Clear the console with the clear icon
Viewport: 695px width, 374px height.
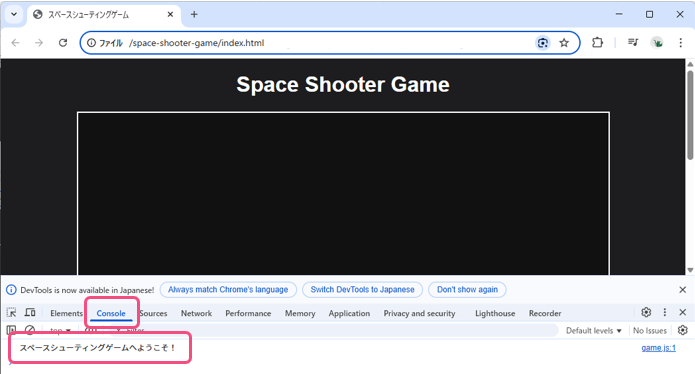(x=30, y=330)
